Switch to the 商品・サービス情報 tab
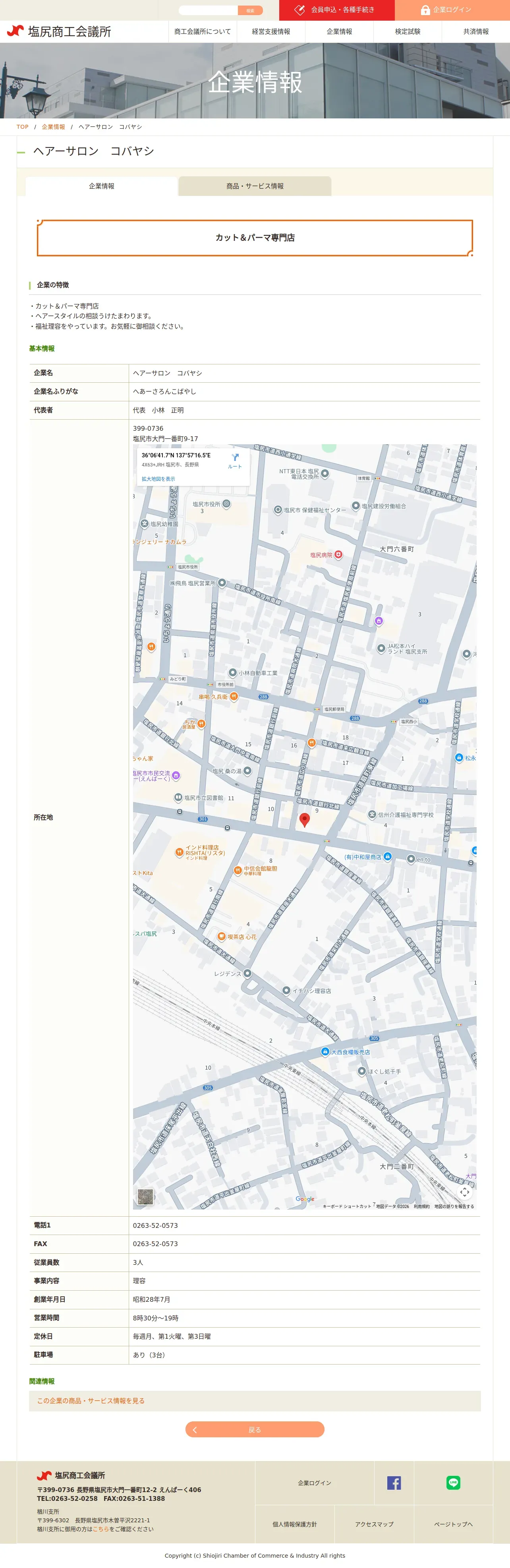 (x=255, y=186)
